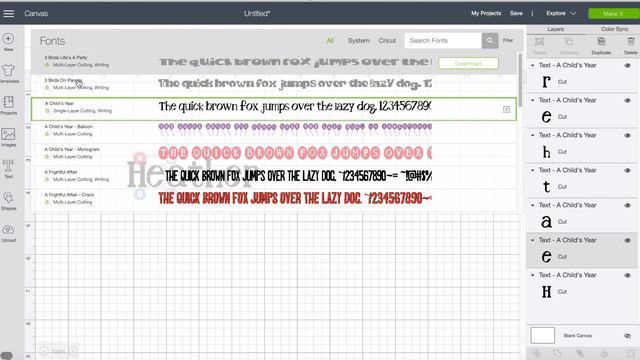Collapse the highlighted e layer arrow
This screenshot has width=640, height=360.
coord(533,240)
